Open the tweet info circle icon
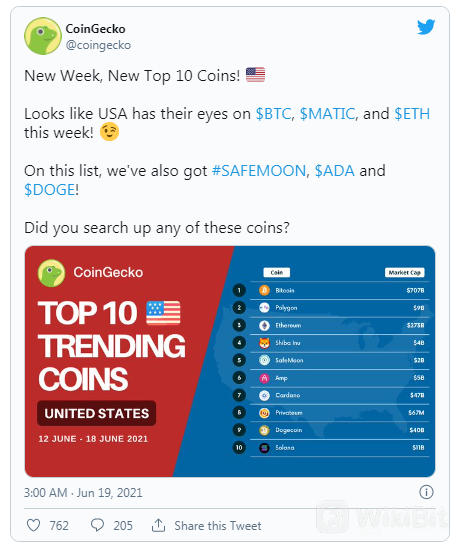Viewport: 461px width, 549px height. tap(426, 492)
